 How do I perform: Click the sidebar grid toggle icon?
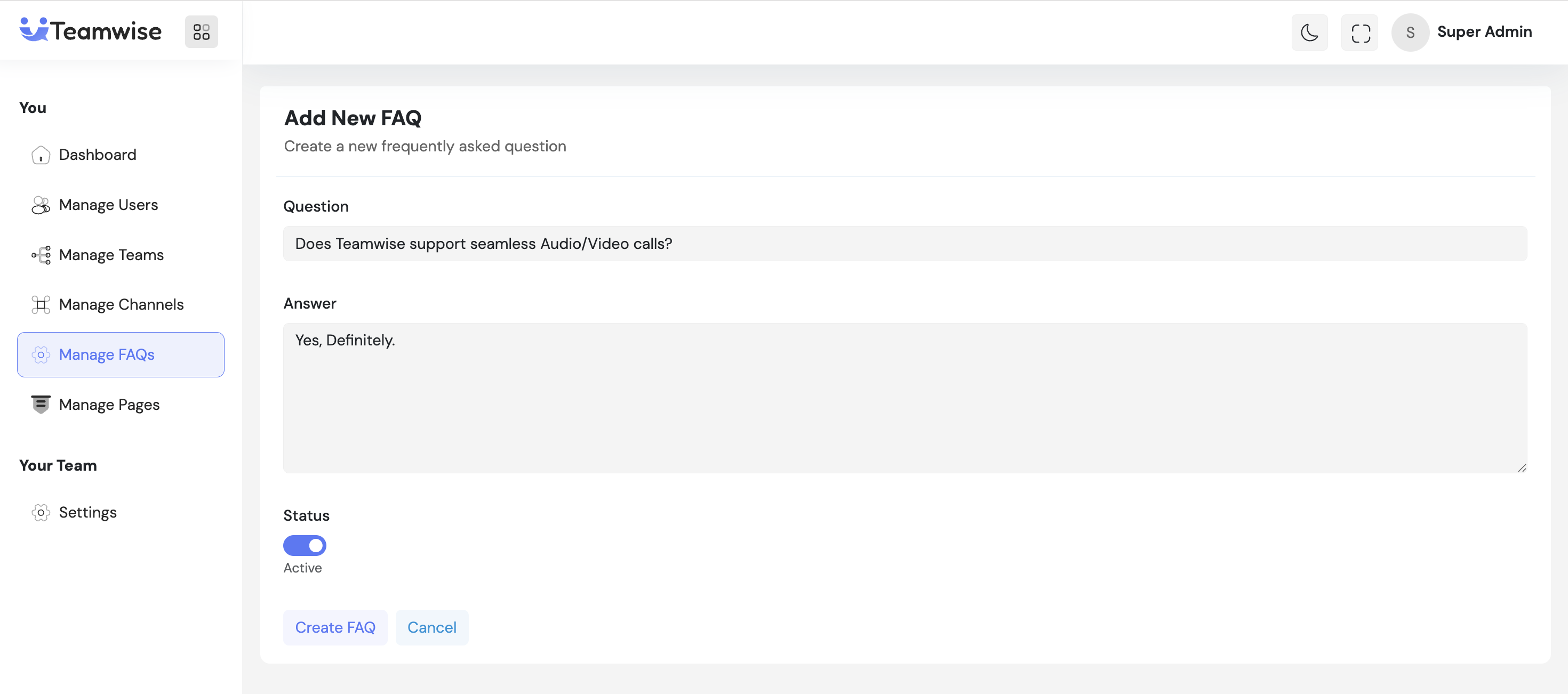pos(202,31)
